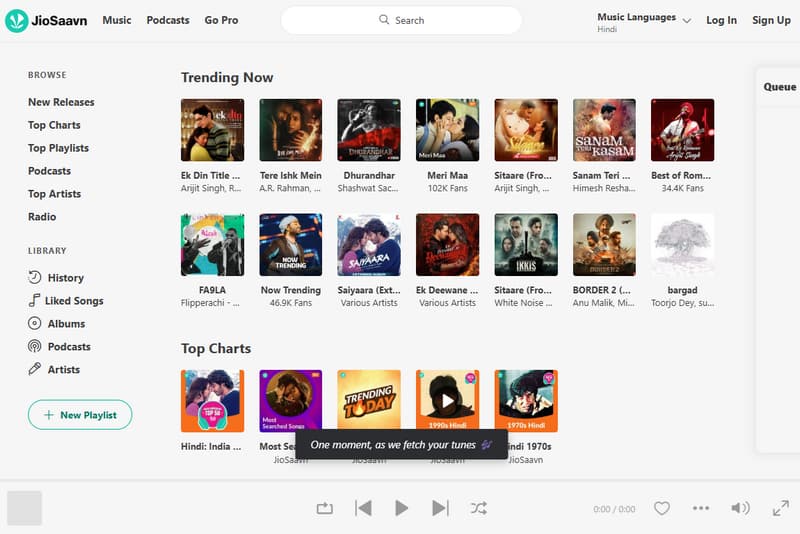Open Dhurandhar album cover
Image resolution: width=800 pixels, height=534 pixels.
pos(369,130)
